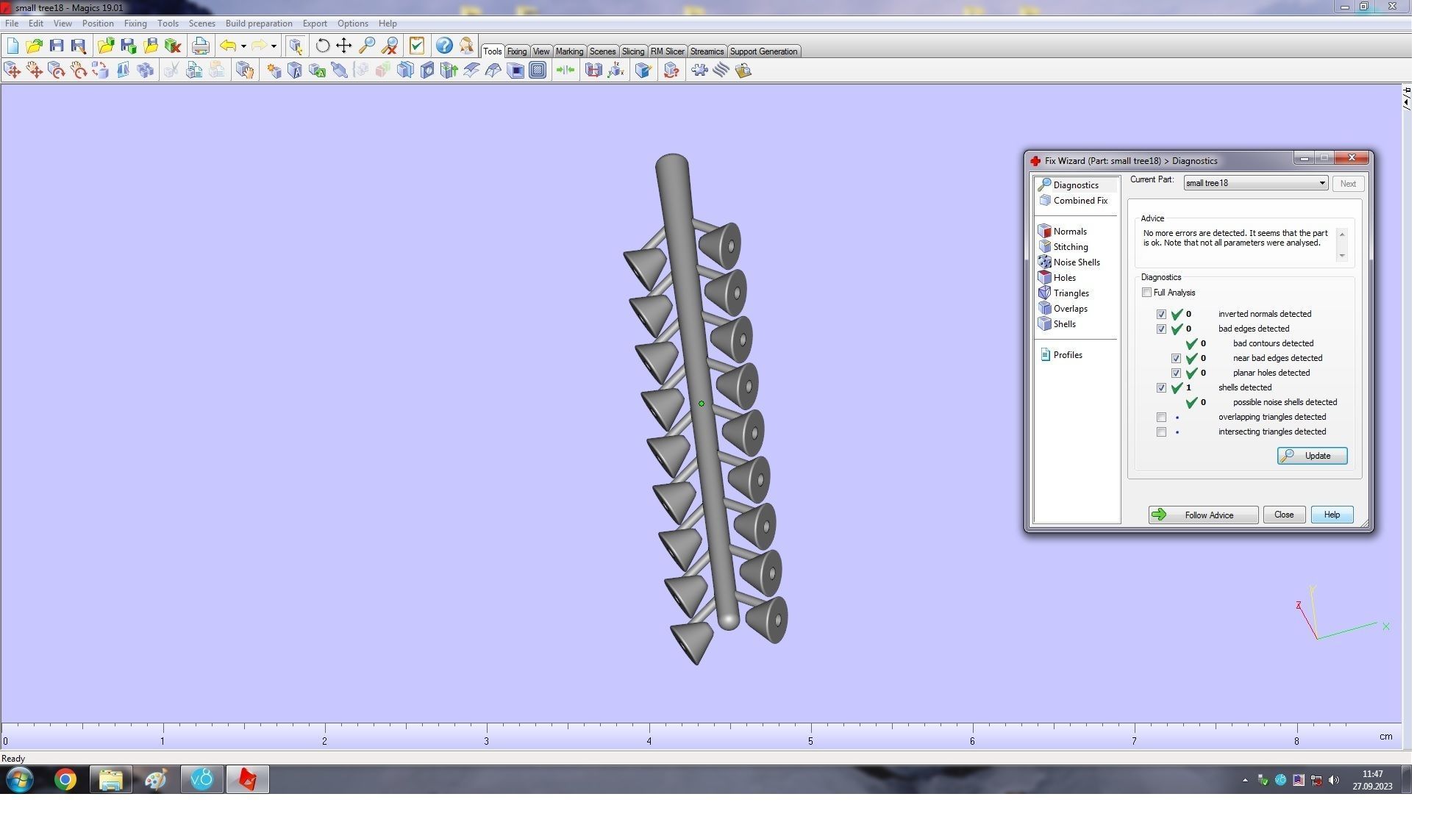Viewport: 1456px width, 816px height.
Task: Click the New project icon
Action: (x=13, y=46)
